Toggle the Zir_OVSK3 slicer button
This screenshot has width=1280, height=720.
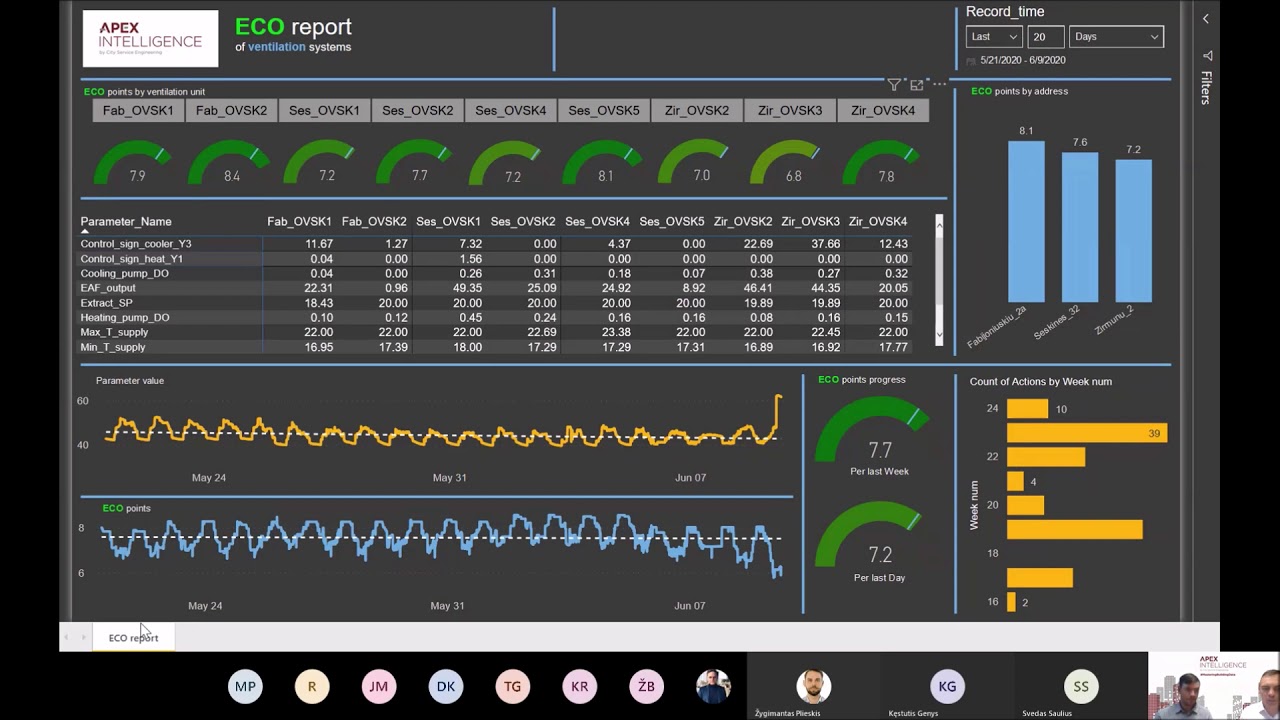point(790,110)
